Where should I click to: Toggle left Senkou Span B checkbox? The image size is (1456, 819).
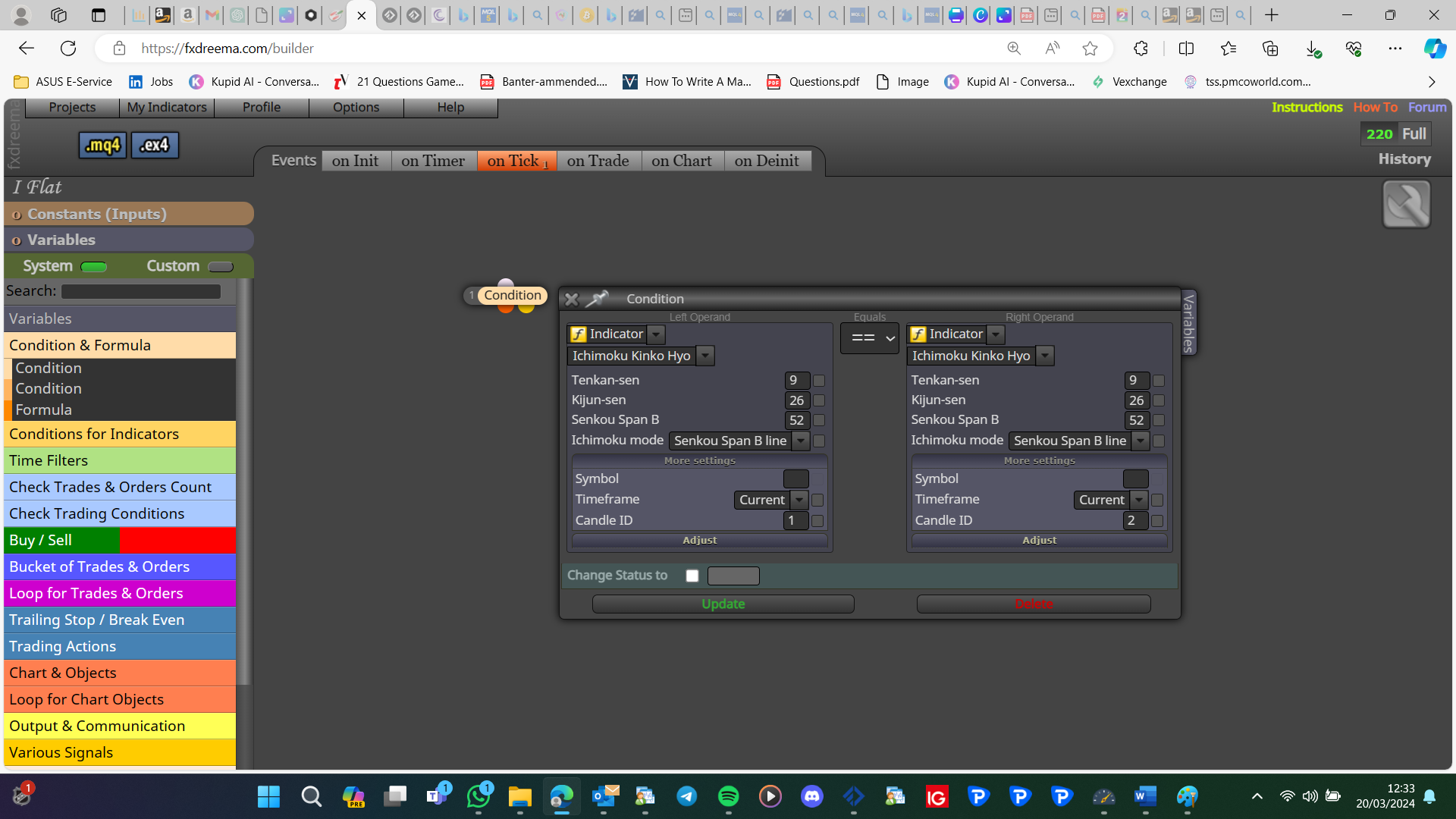(x=819, y=420)
